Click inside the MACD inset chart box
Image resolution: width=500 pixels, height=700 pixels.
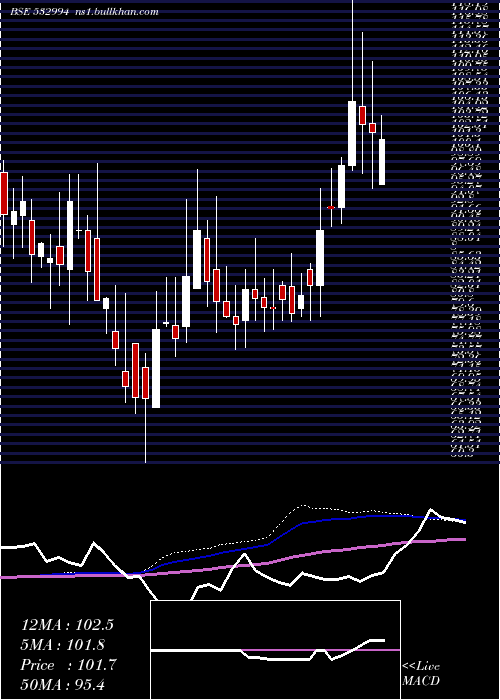pos(275,650)
